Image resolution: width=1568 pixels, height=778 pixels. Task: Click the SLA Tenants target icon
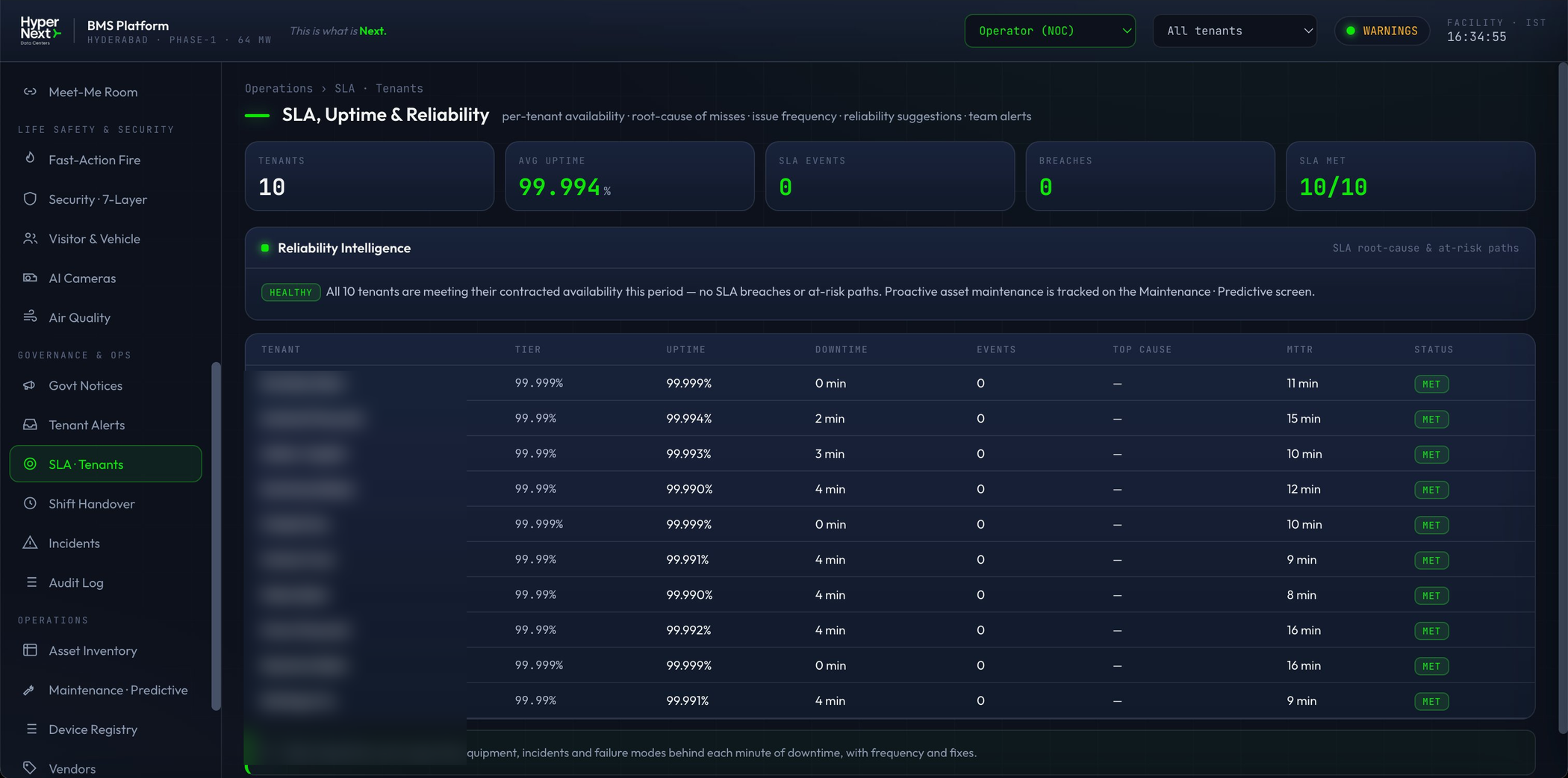point(30,464)
